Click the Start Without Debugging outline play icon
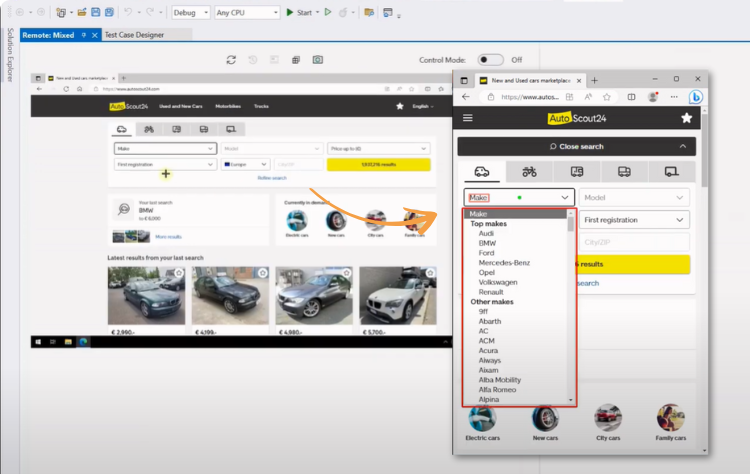750x474 pixels. coord(328,12)
